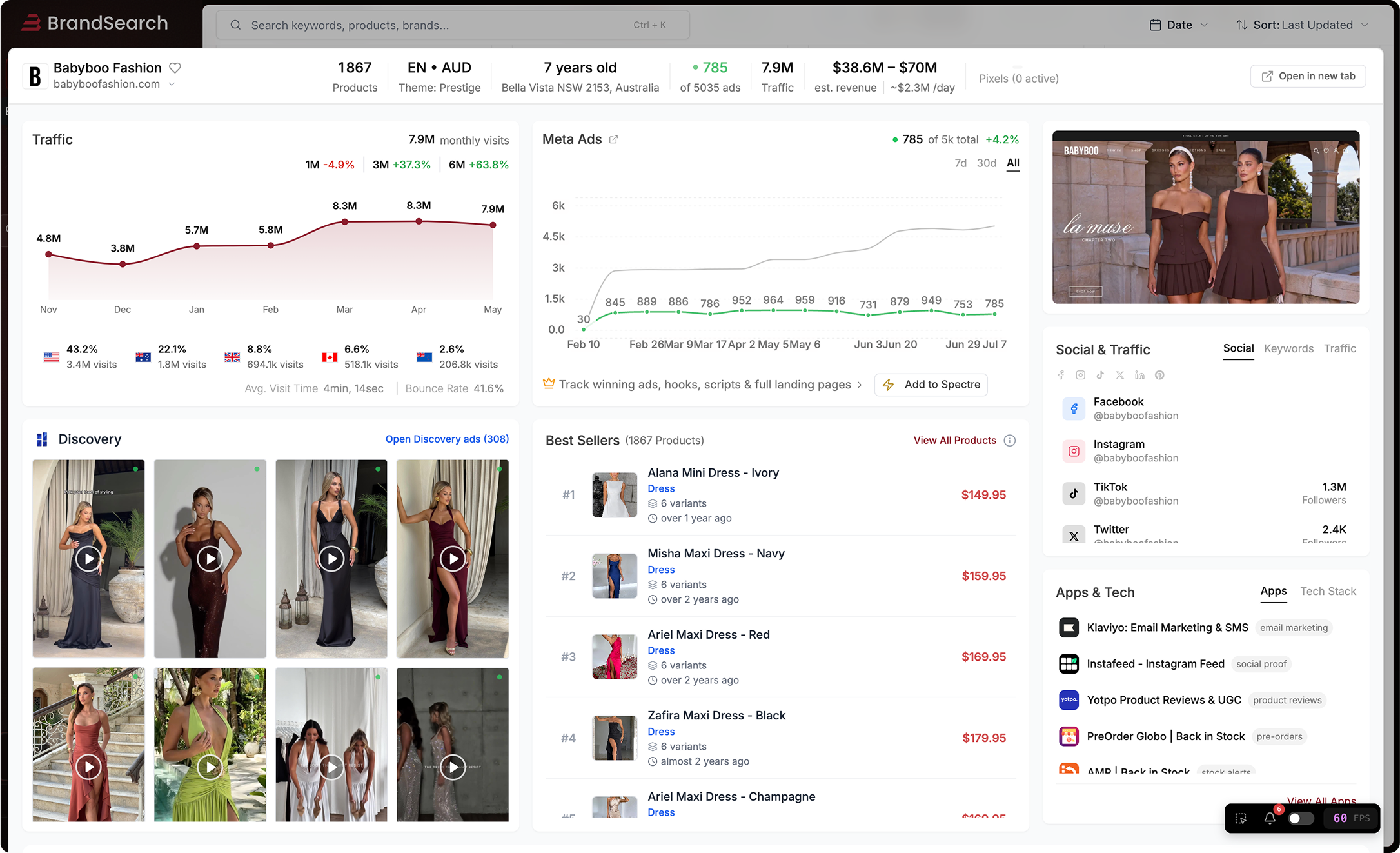Expand the babyboofashion.com domain chevron
Viewport: 1400px width, 853px height.
(172, 84)
